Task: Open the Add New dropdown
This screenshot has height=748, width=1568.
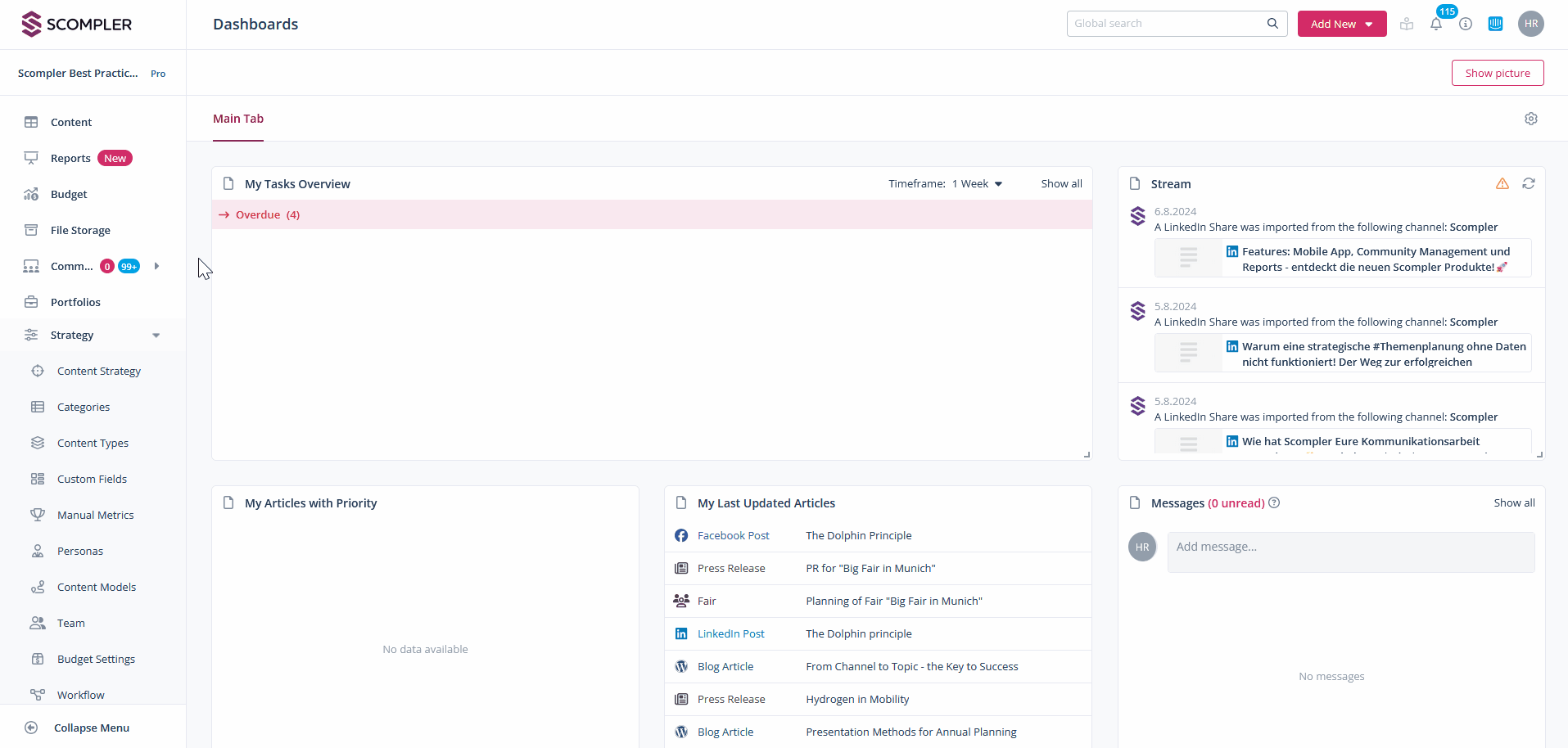Action: tap(1341, 24)
